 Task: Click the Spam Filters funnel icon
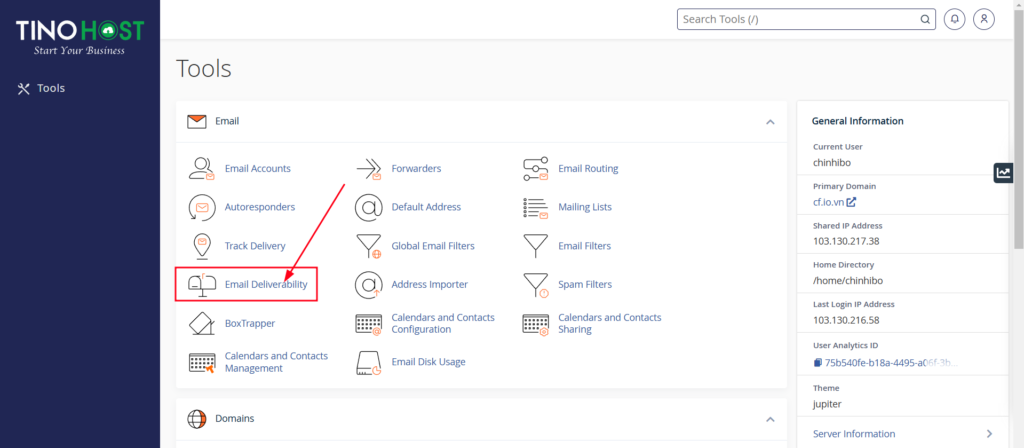click(536, 285)
